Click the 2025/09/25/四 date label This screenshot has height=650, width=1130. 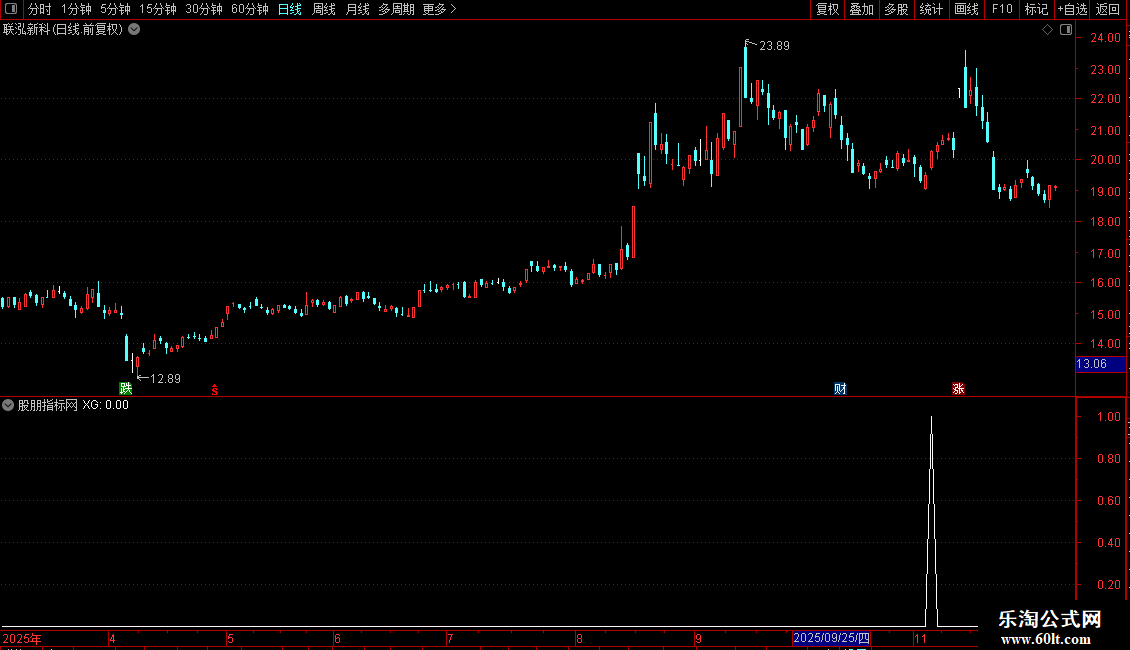(831, 638)
